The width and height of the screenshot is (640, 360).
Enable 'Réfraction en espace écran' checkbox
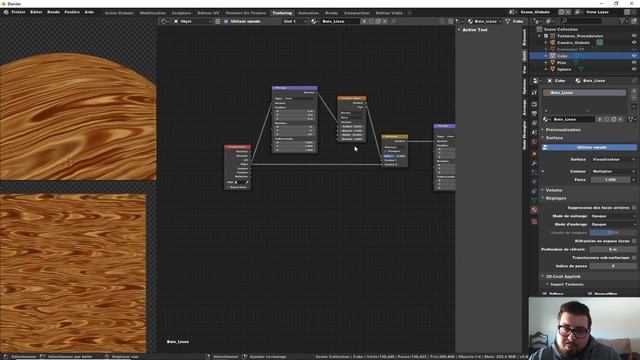pos(634,241)
